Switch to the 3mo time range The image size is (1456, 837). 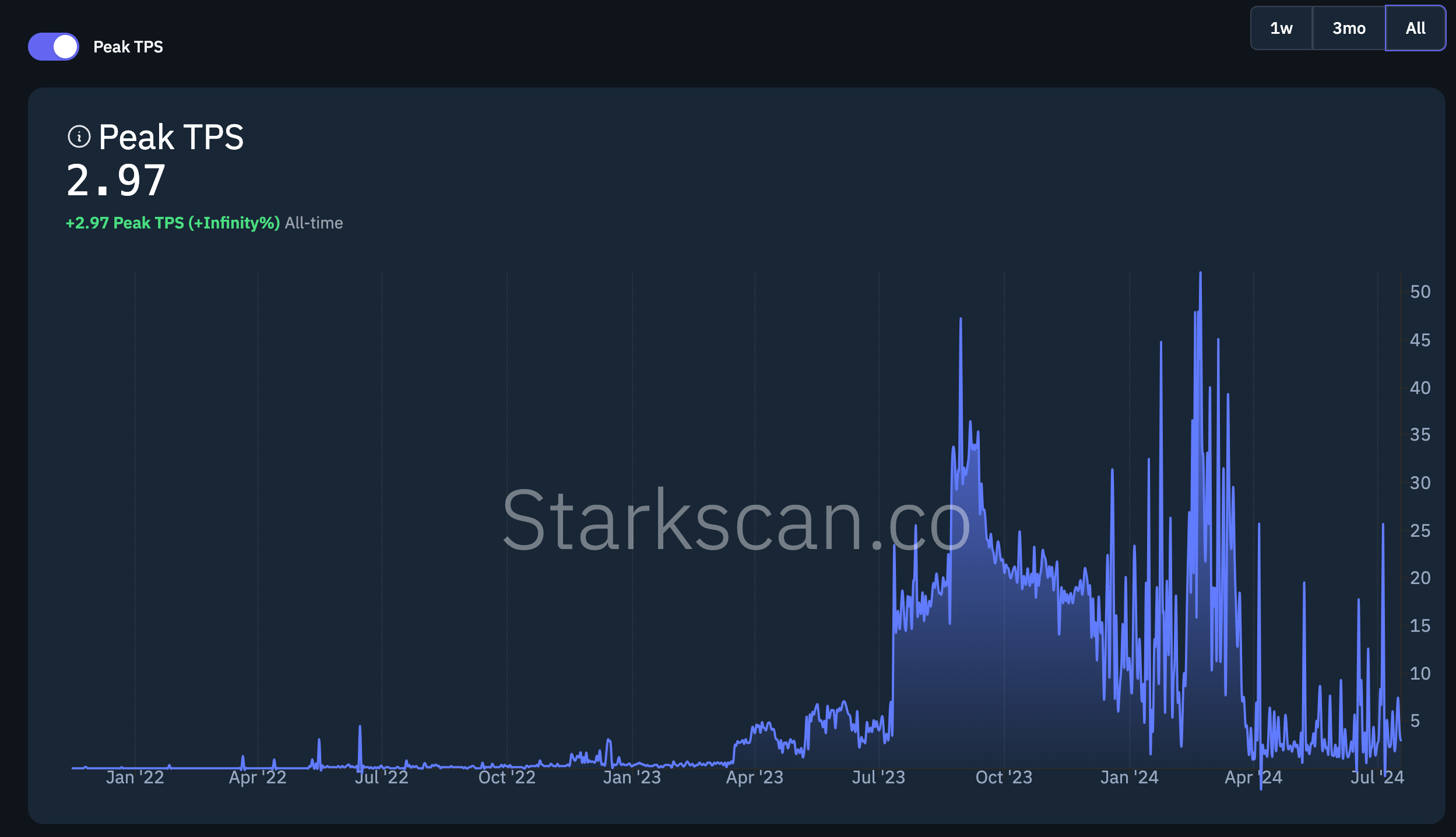click(x=1349, y=28)
